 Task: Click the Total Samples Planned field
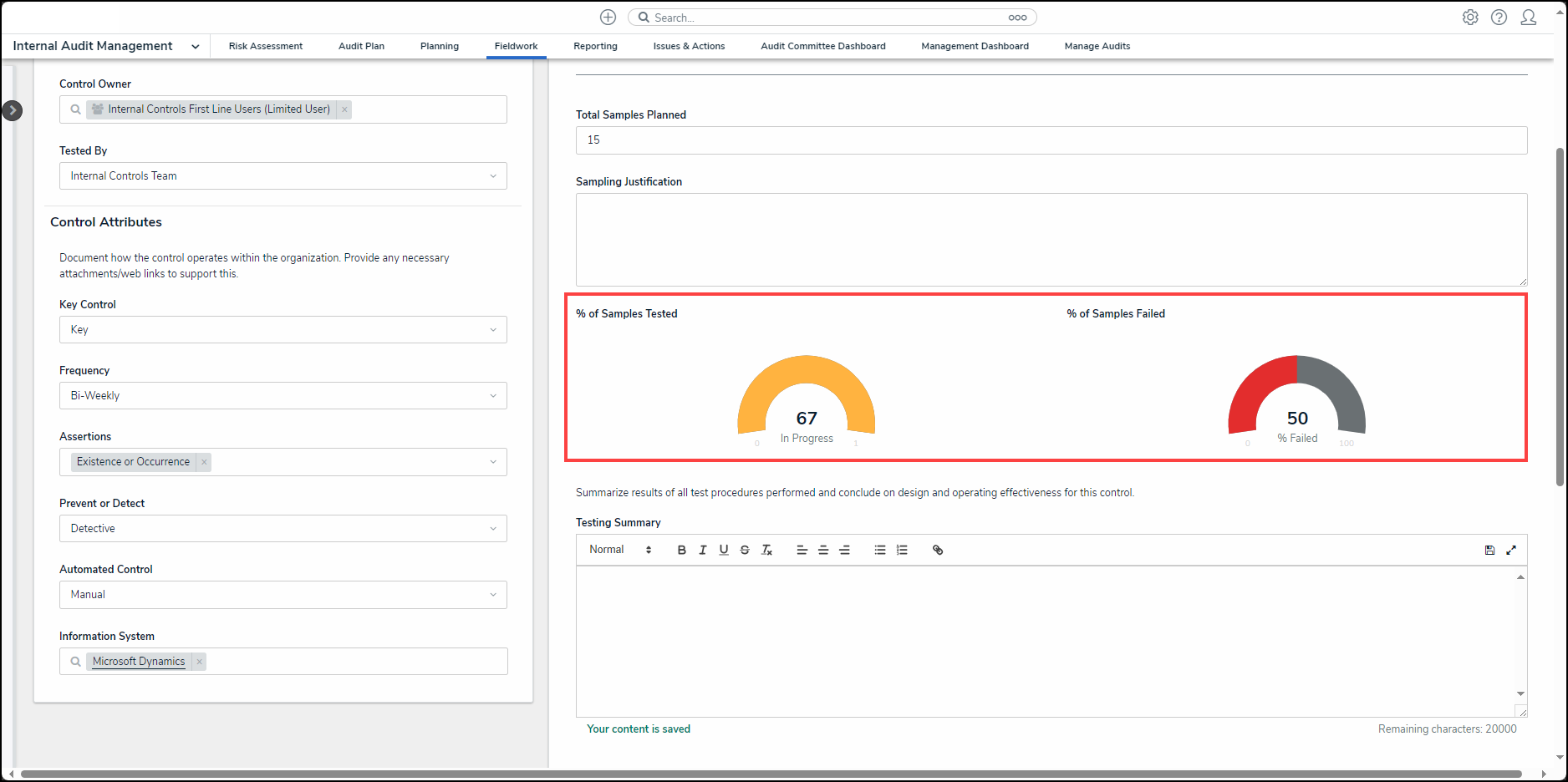pyautogui.click(x=1051, y=140)
